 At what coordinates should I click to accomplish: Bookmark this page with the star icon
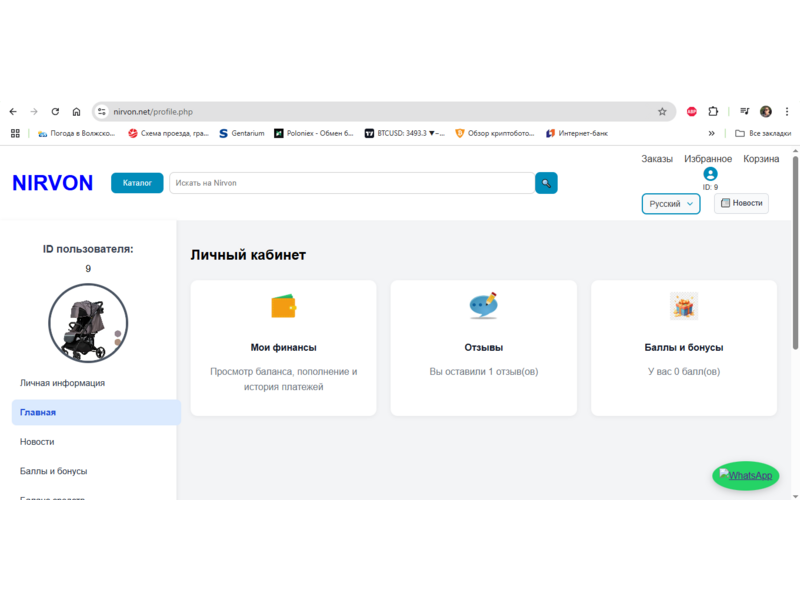[662, 112]
